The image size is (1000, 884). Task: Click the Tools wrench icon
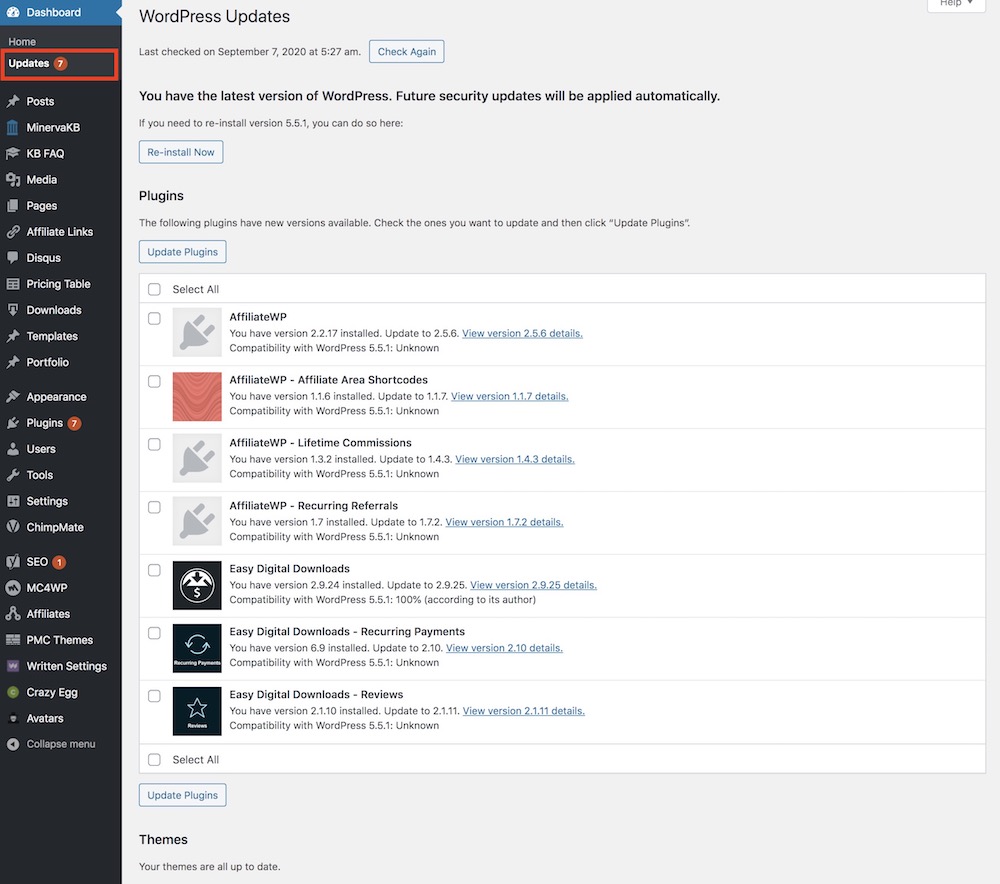click(13, 475)
